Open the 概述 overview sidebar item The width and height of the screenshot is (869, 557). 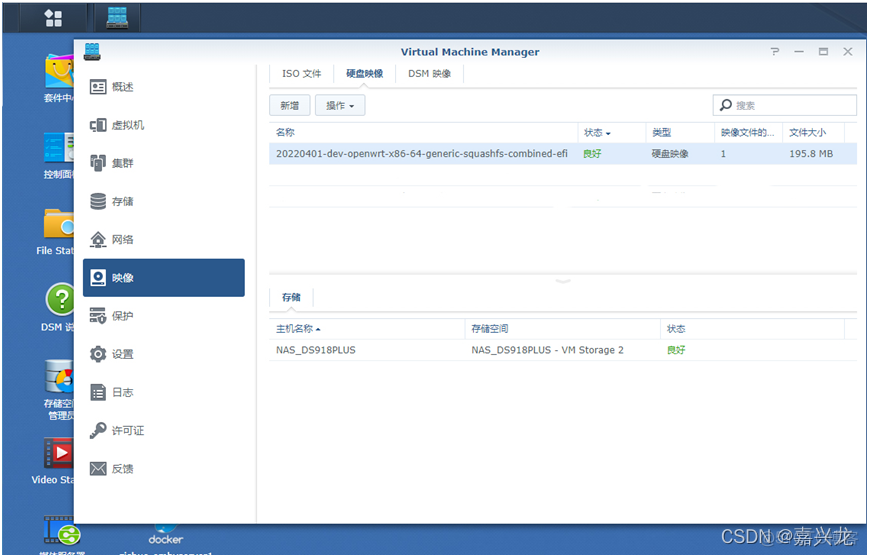163,87
